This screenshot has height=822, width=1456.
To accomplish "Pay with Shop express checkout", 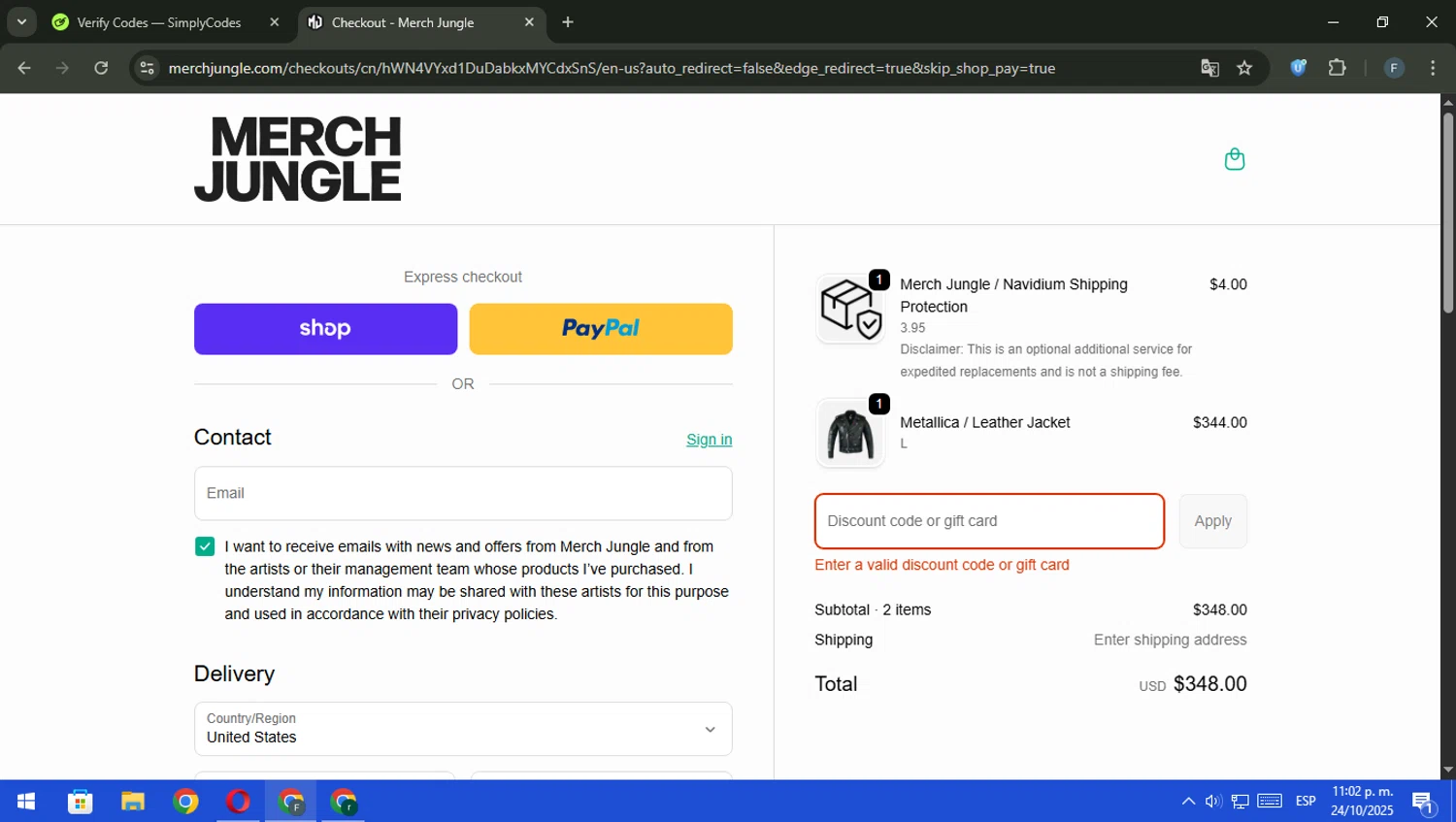I will tap(325, 329).
